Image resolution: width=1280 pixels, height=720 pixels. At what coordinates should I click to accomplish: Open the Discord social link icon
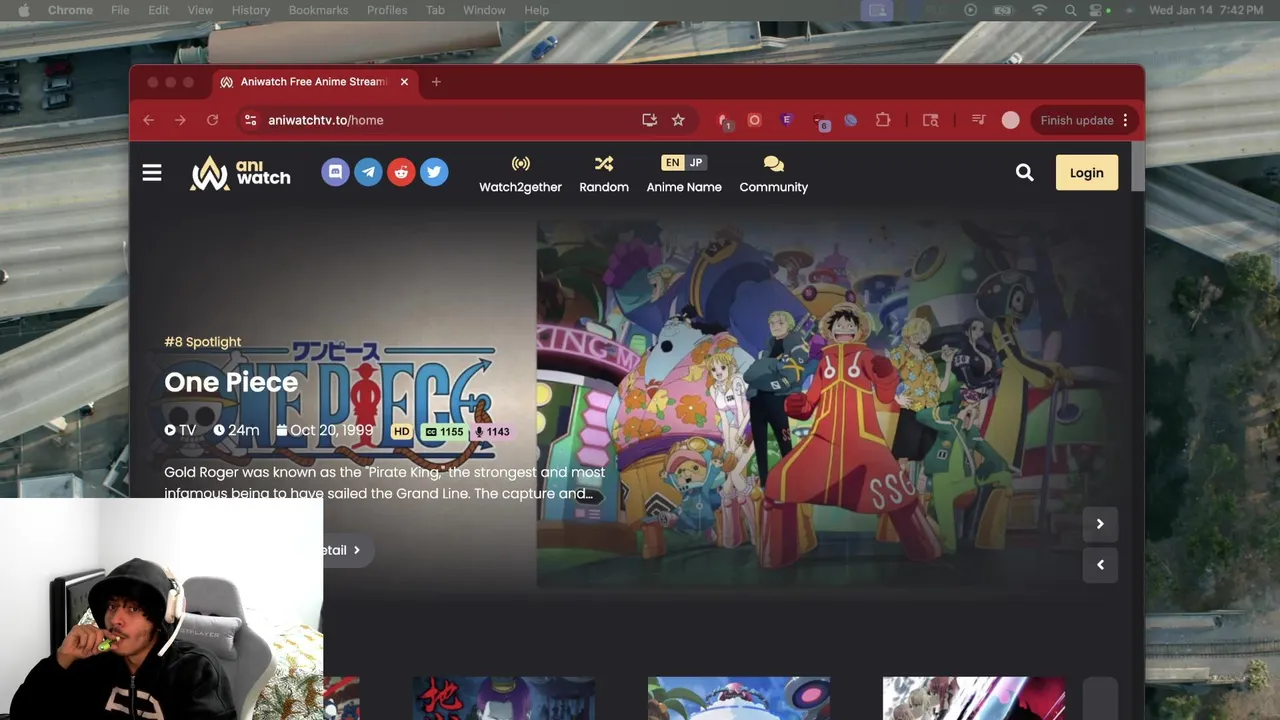tap(335, 172)
